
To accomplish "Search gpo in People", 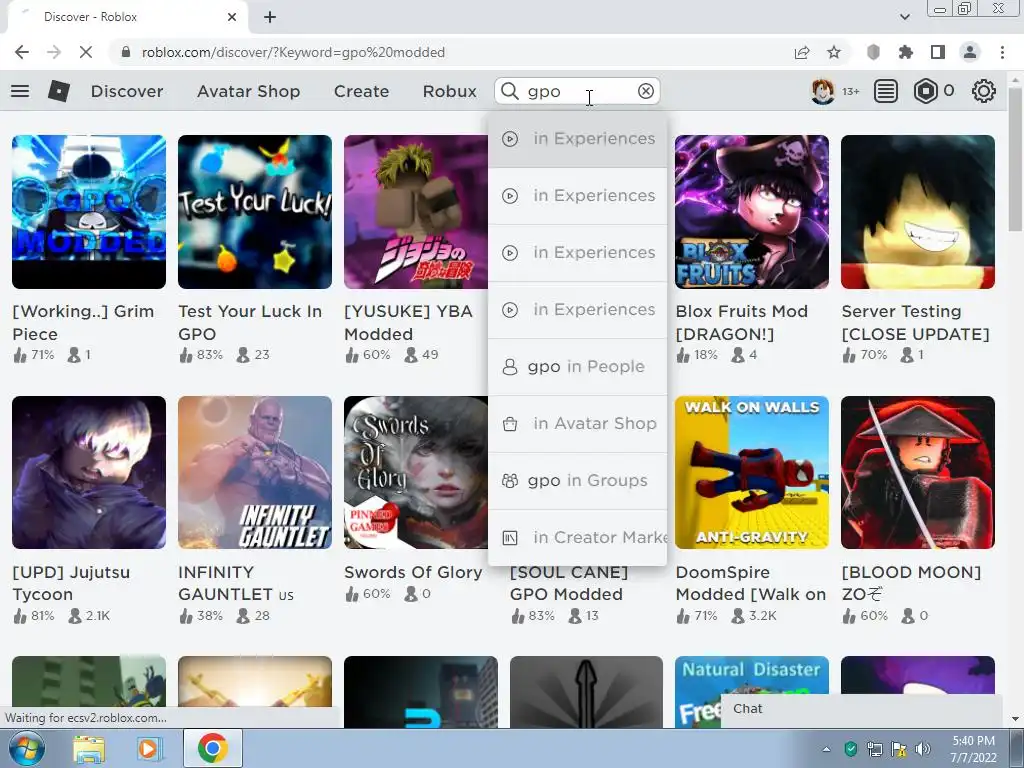I will [x=578, y=366].
